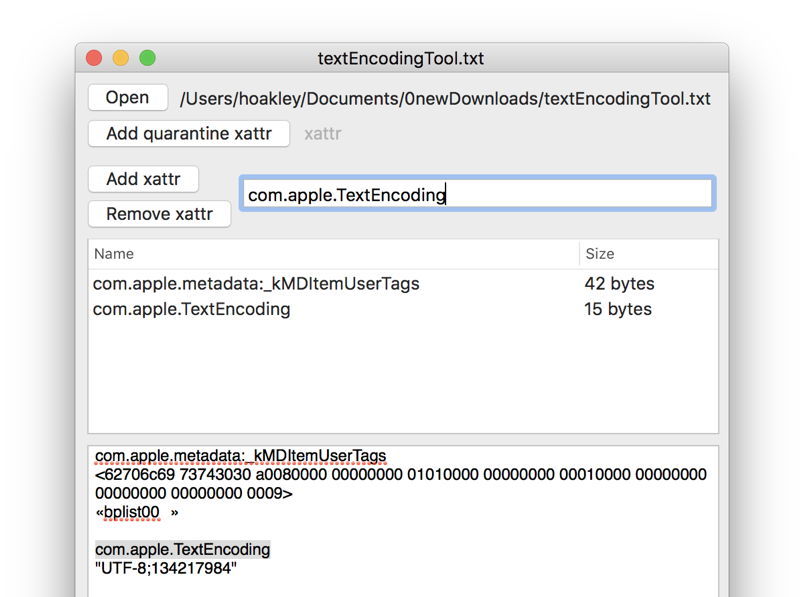Image resolution: width=804 pixels, height=597 pixels.
Task: Click the textEncodingTool.txt window title
Action: [x=401, y=58]
